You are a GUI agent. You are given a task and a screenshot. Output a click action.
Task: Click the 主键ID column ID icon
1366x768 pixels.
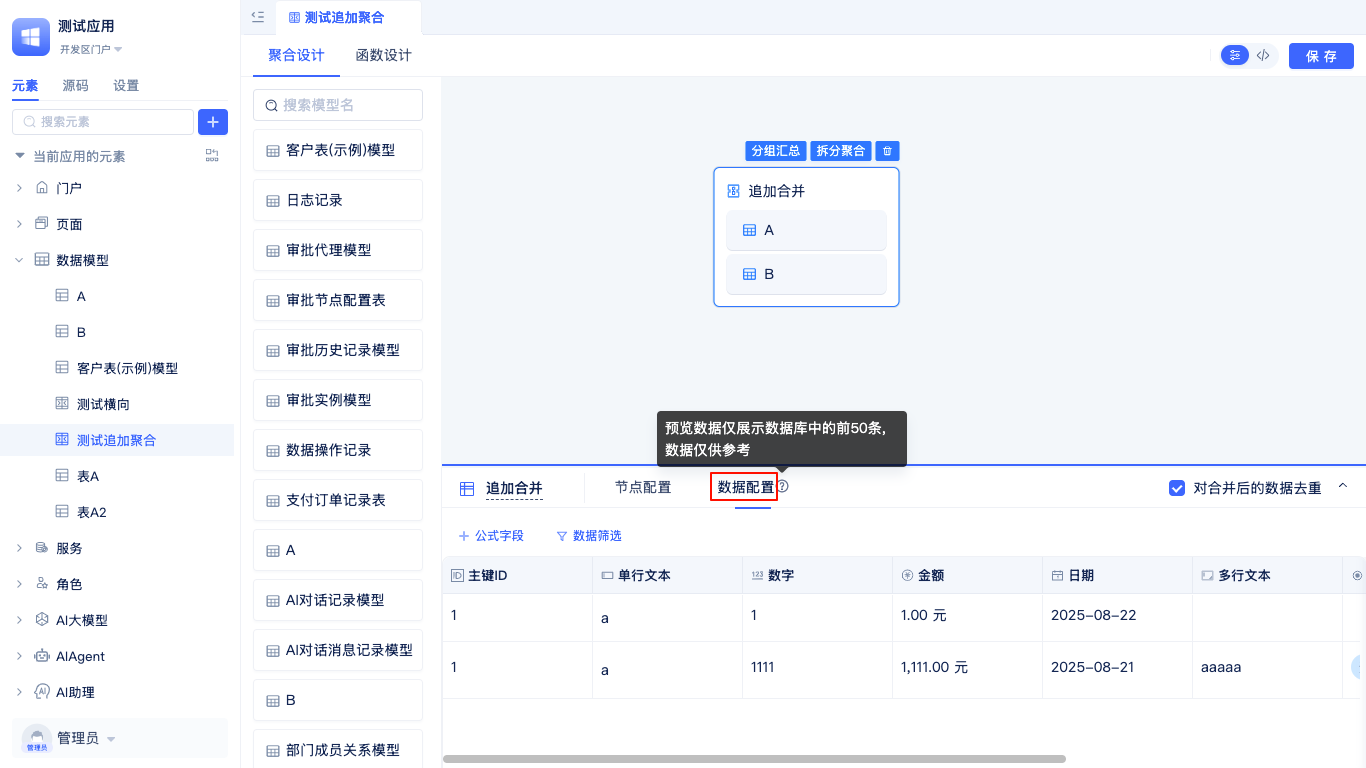[x=458, y=576]
